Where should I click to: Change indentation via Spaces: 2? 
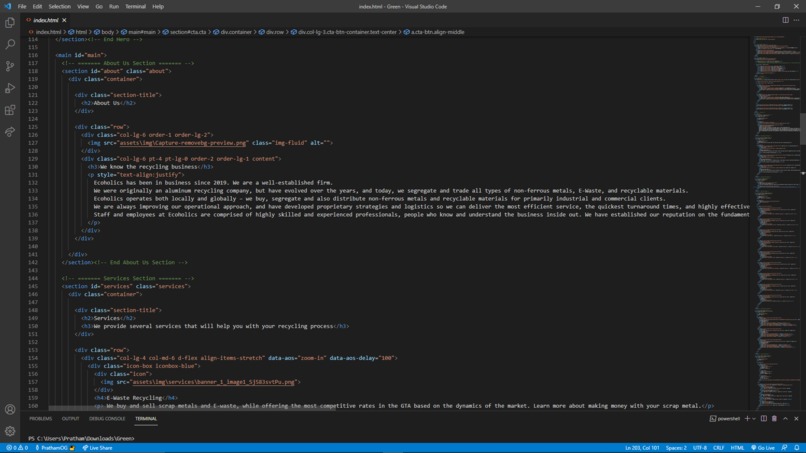(x=676, y=448)
